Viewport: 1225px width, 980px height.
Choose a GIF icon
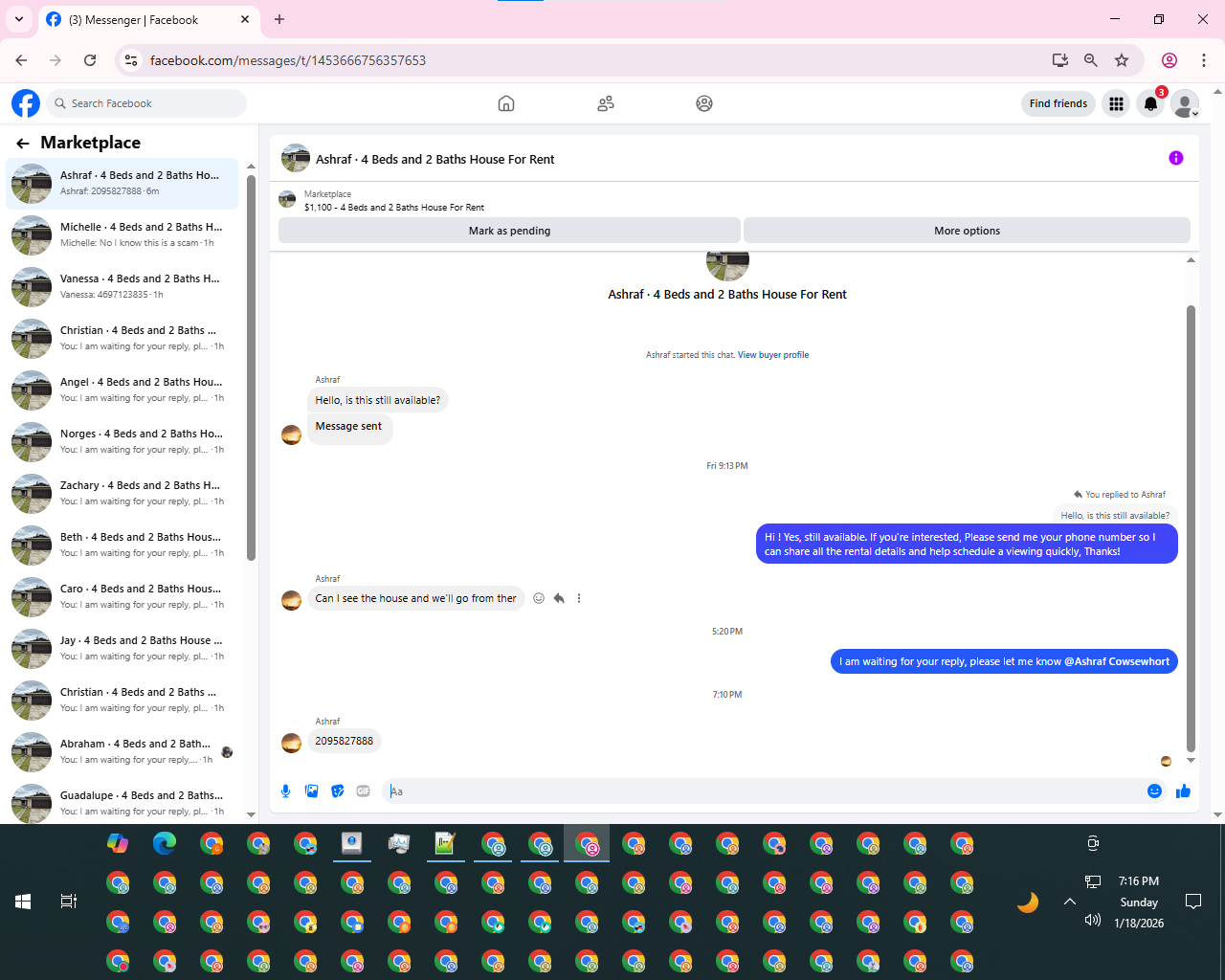coord(363,791)
